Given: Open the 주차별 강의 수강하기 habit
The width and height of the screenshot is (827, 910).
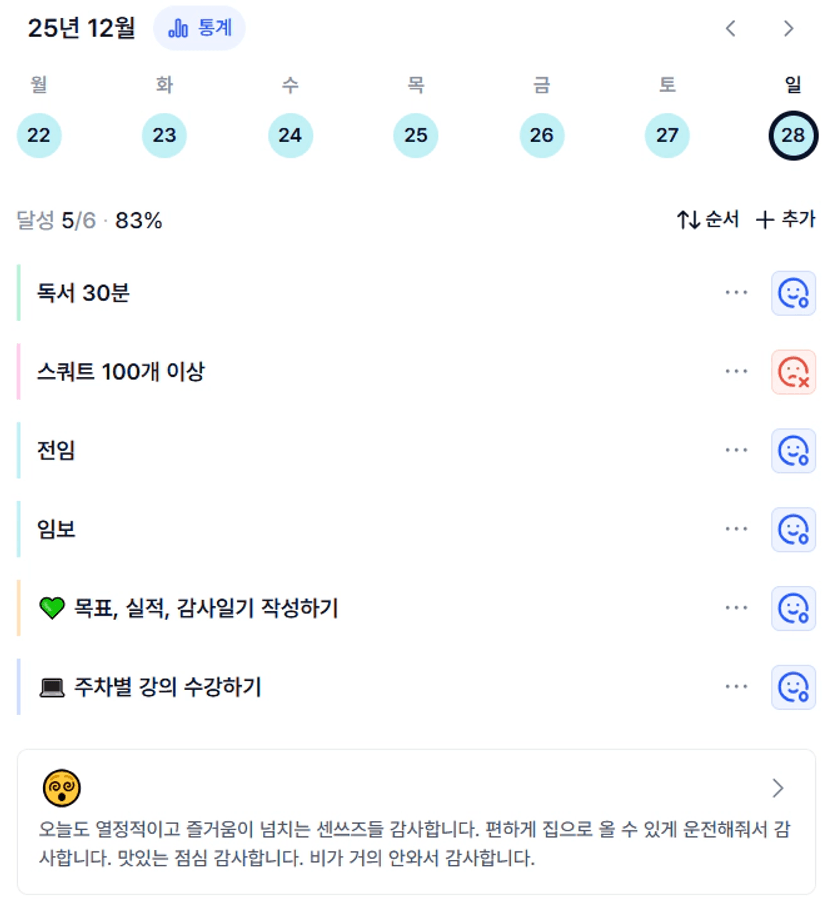Looking at the screenshot, I should pos(168,687).
